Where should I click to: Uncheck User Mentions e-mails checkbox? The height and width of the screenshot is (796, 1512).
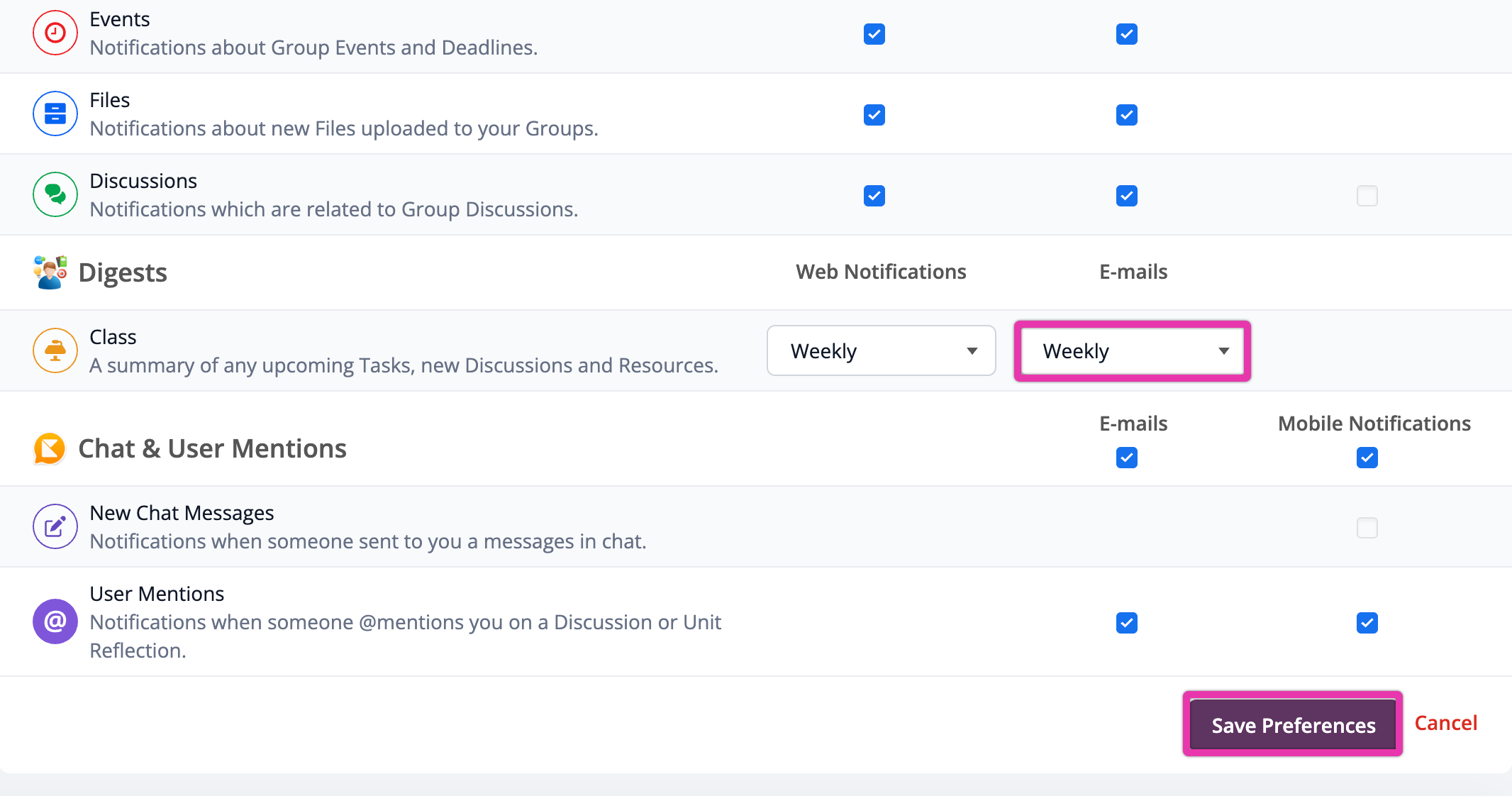click(1127, 623)
